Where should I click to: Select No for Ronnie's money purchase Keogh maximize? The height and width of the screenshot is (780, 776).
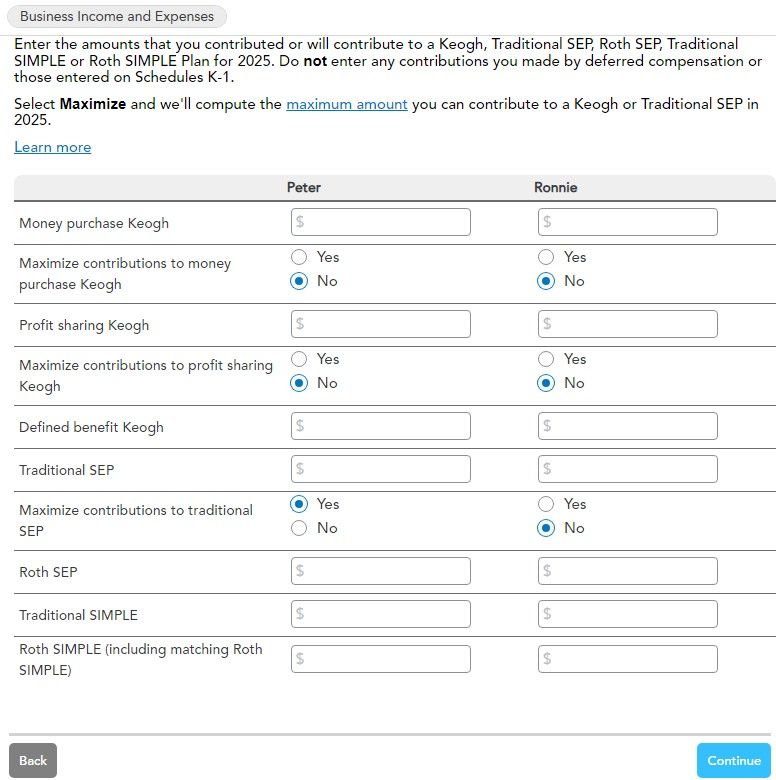click(x=546, y=281)
